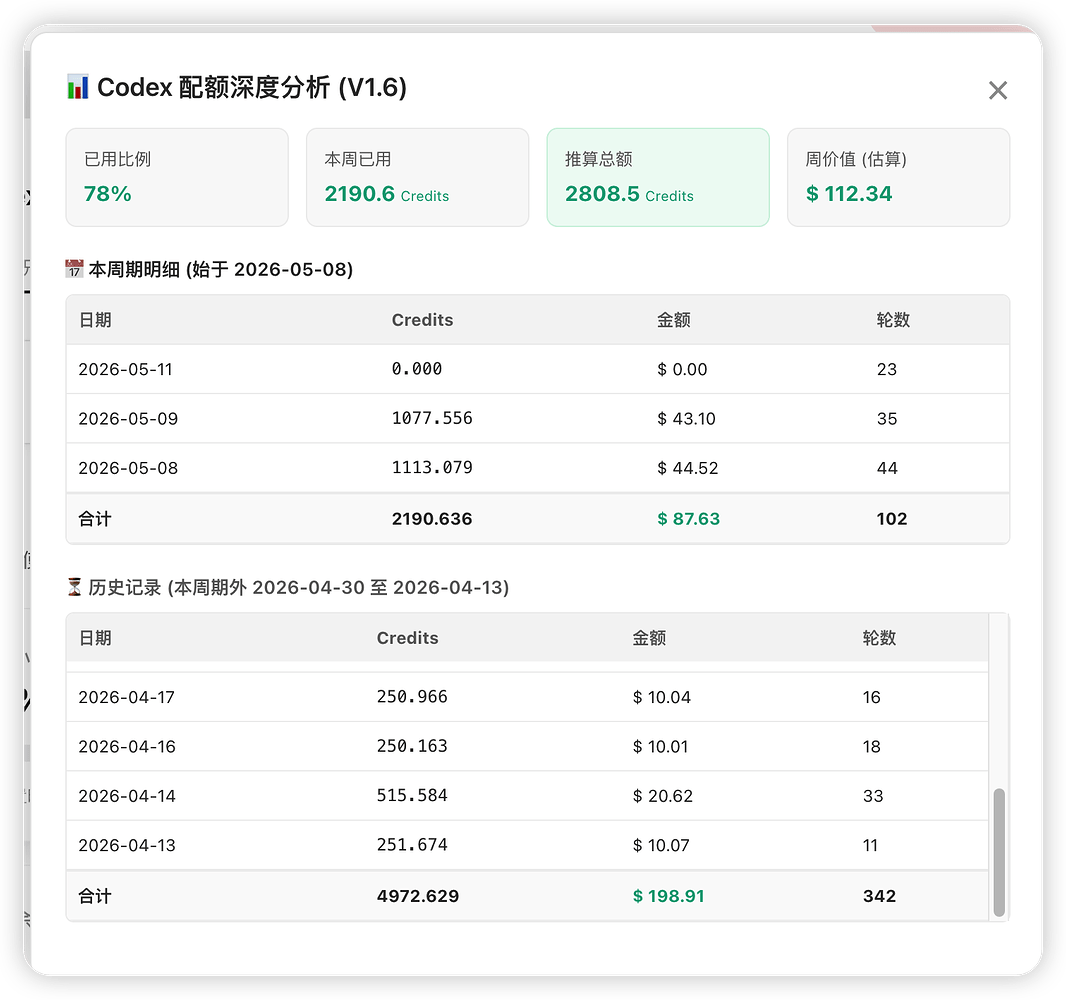Click the 日期 header in the current-week table
1066x1000 pixels.
95,320
